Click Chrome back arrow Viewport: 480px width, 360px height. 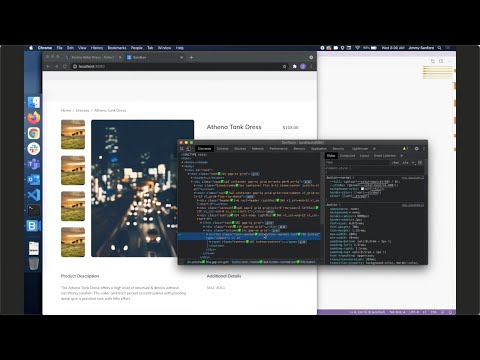(48, 66)
